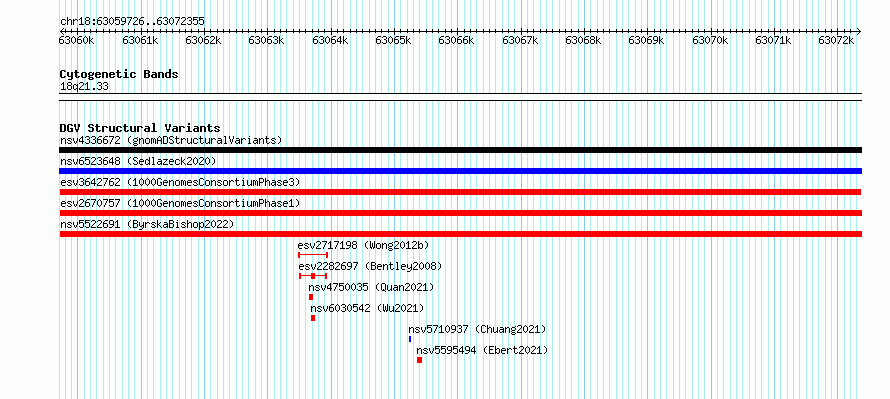Click the chr18:63059726..63072355 region label
The width and height of the screenshot is (890, 399).
pos(132,22)
